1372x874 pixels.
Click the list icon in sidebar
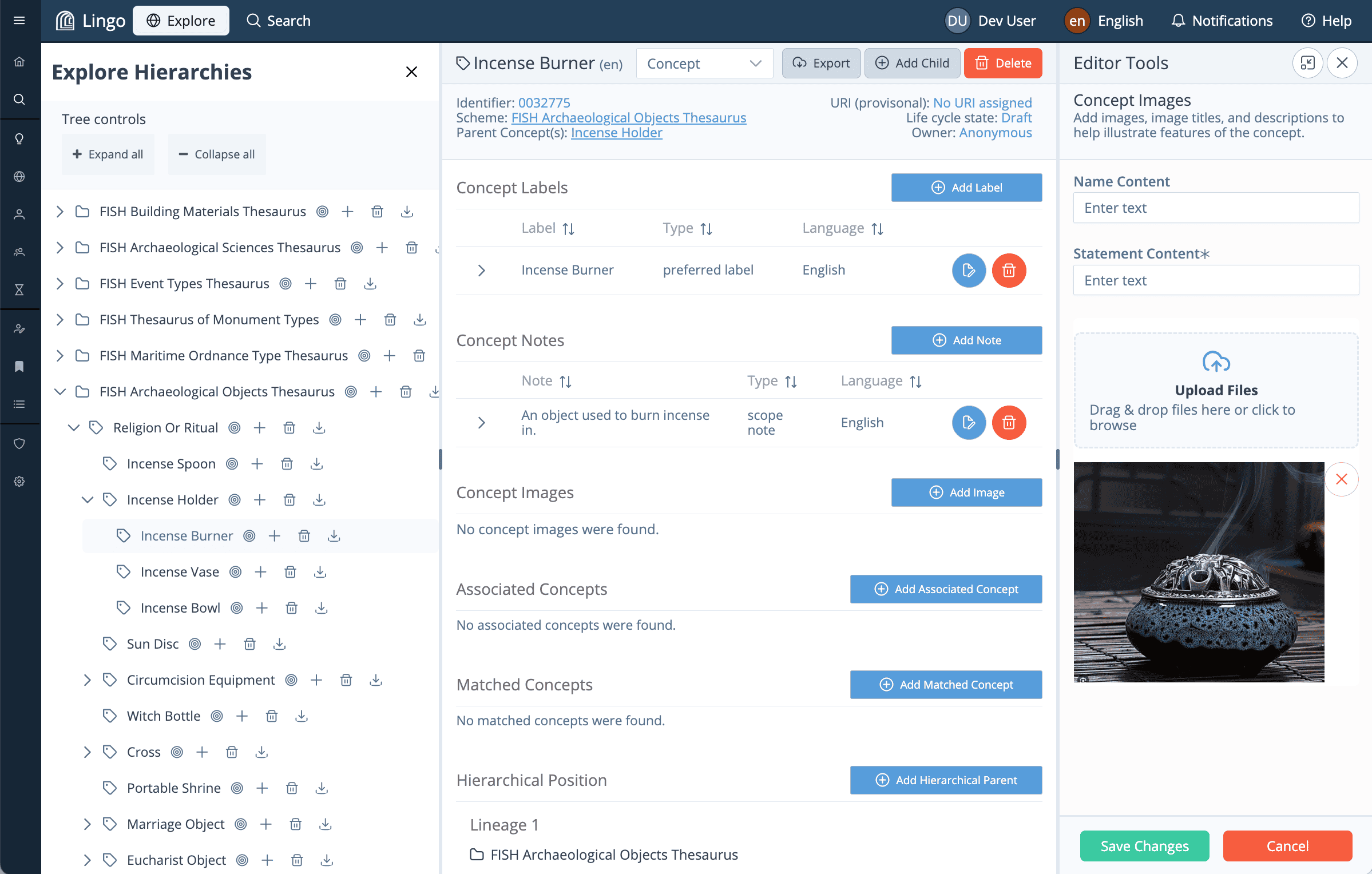[19, 404]
